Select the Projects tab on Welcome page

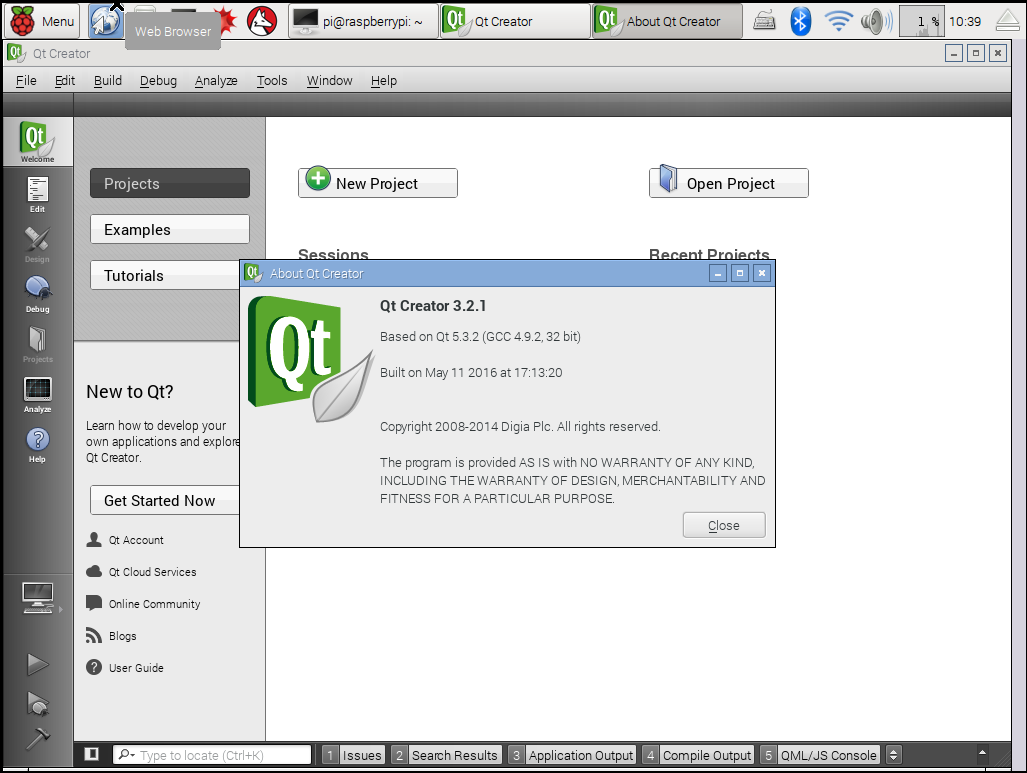tap(170, 183)
